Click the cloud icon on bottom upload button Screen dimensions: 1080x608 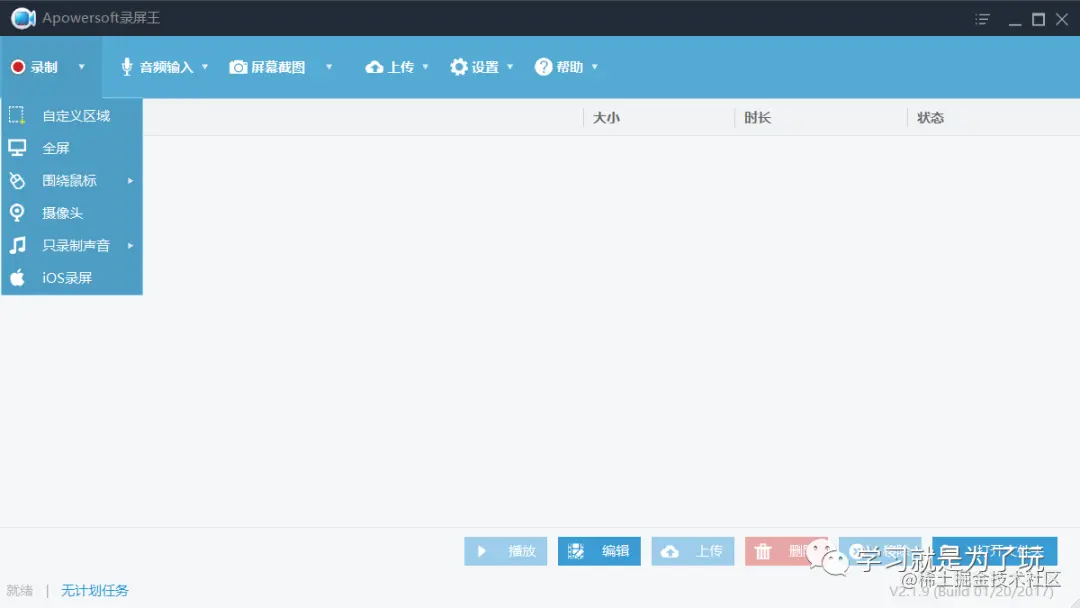(x=669, y=552)
